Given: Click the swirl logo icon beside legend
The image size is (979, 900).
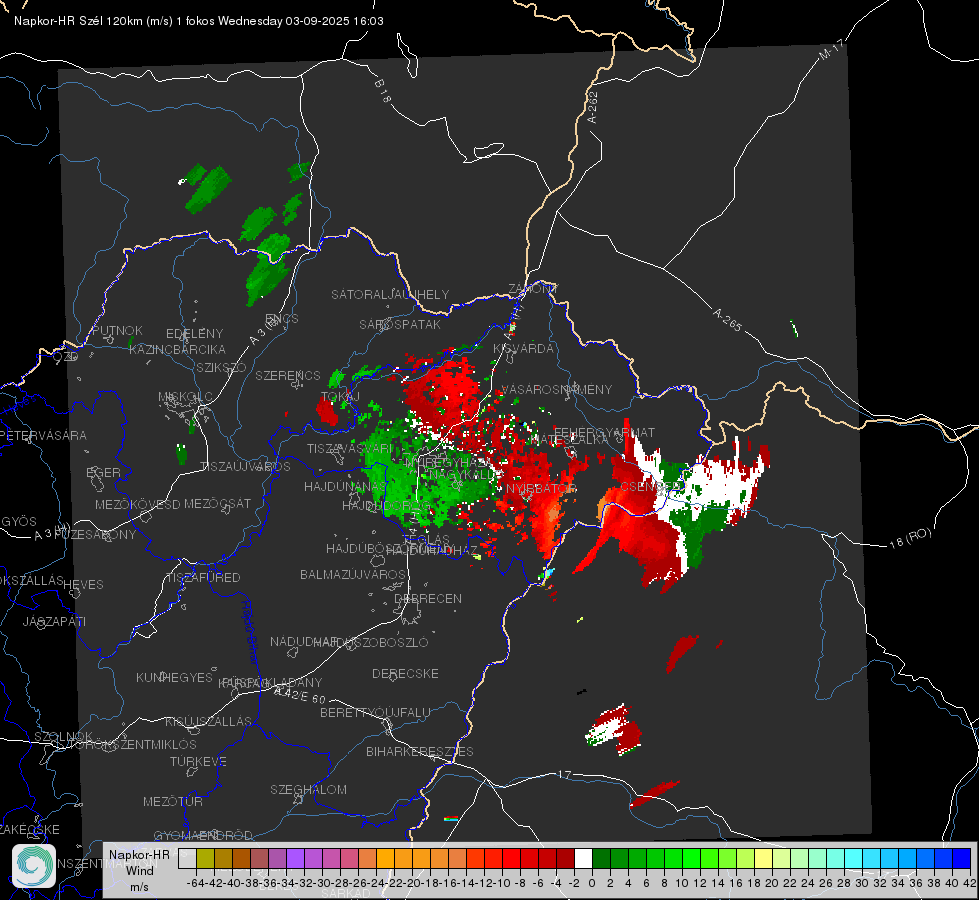Looking at the screenshot, I should tap(34, 866).
